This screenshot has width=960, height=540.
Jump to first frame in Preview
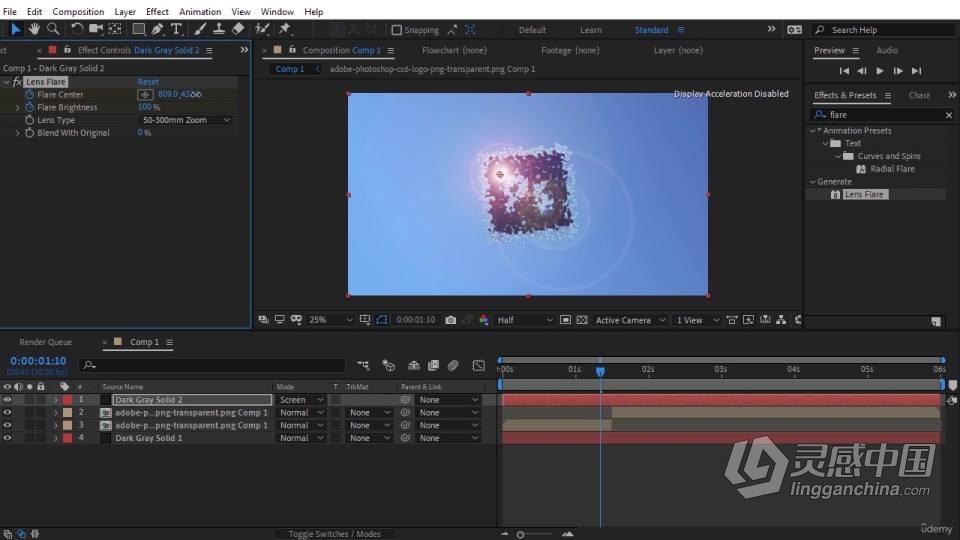click(x=844, y=71)
